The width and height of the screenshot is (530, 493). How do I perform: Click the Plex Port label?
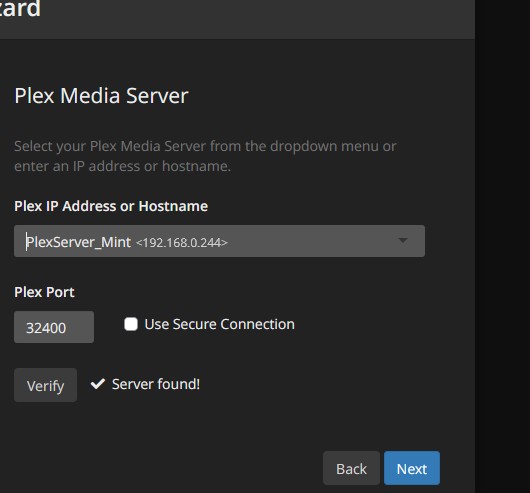click(x=44, y=292)
